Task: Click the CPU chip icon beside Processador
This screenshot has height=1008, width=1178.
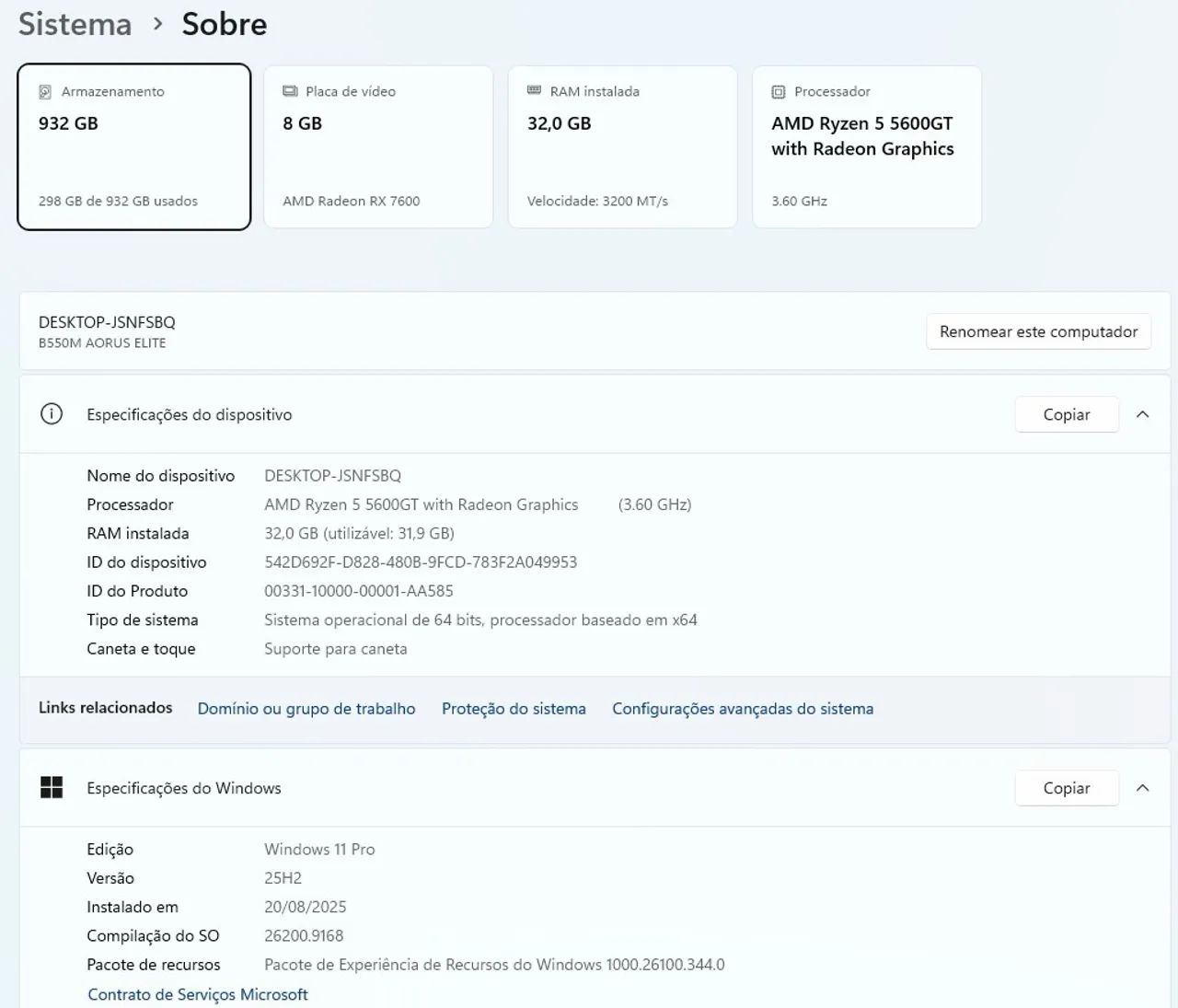Action: (x=779, y=92)
